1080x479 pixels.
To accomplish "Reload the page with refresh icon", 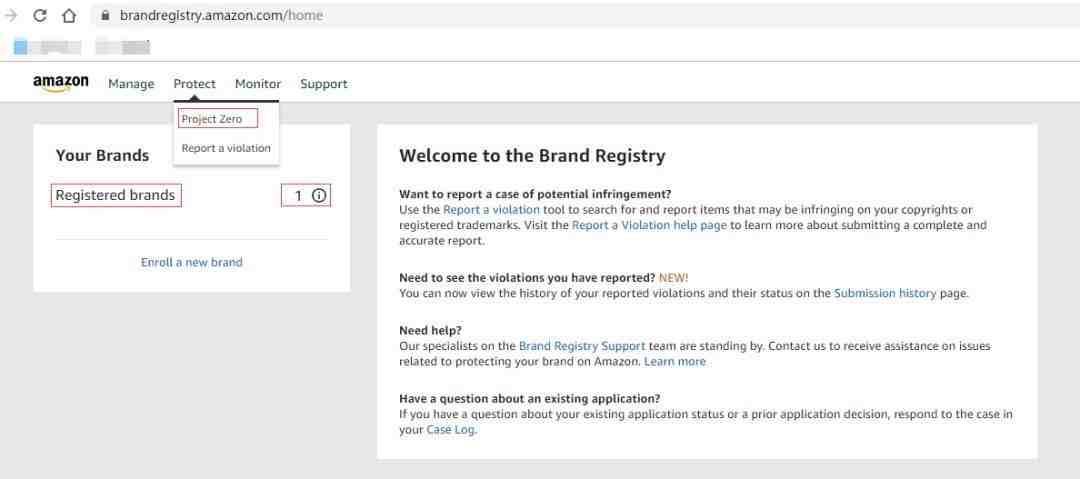I will tap(40, 15).
